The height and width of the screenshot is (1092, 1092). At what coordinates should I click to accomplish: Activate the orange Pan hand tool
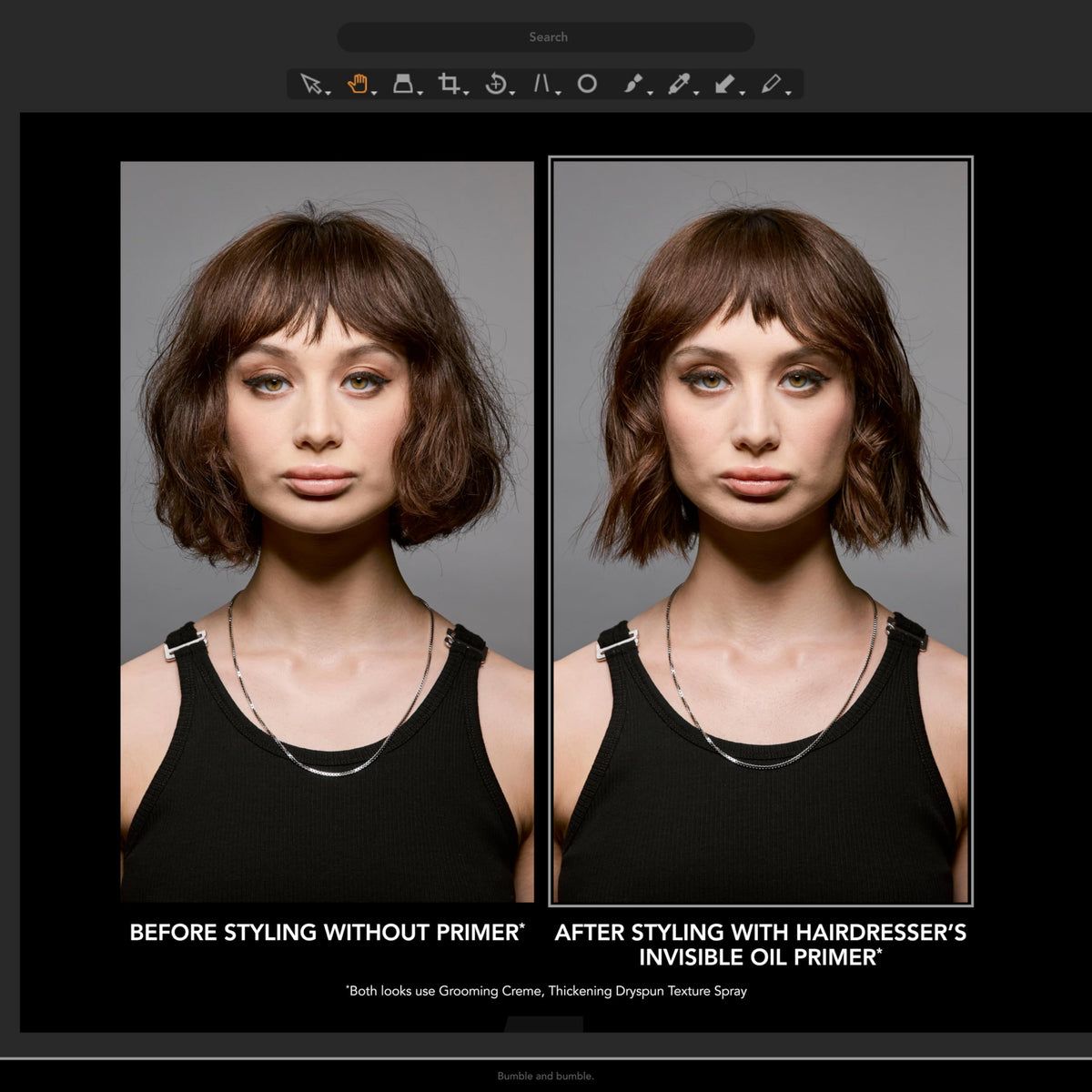click(x=357, y=84)
